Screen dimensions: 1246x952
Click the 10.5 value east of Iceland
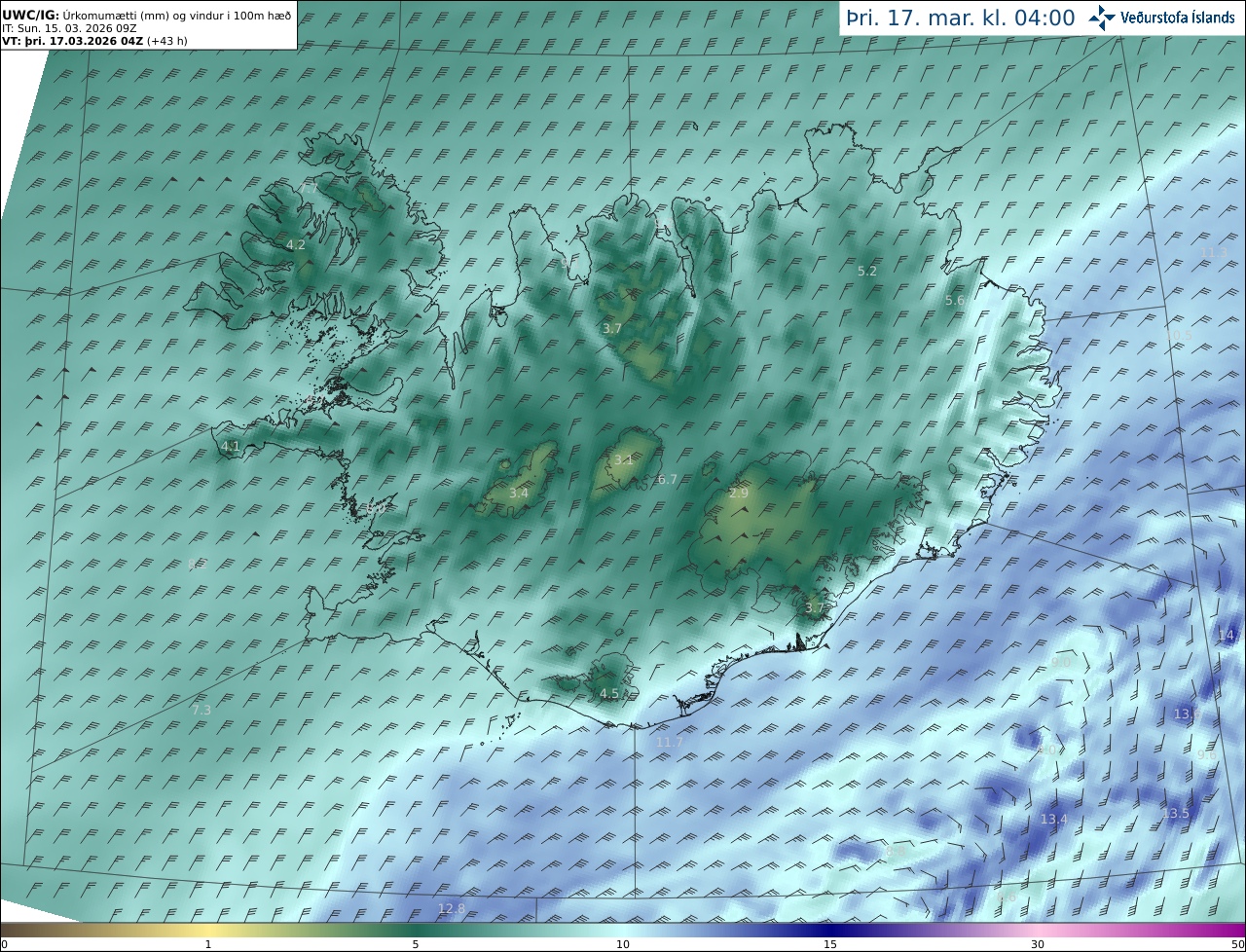(x=1180, y=335)
